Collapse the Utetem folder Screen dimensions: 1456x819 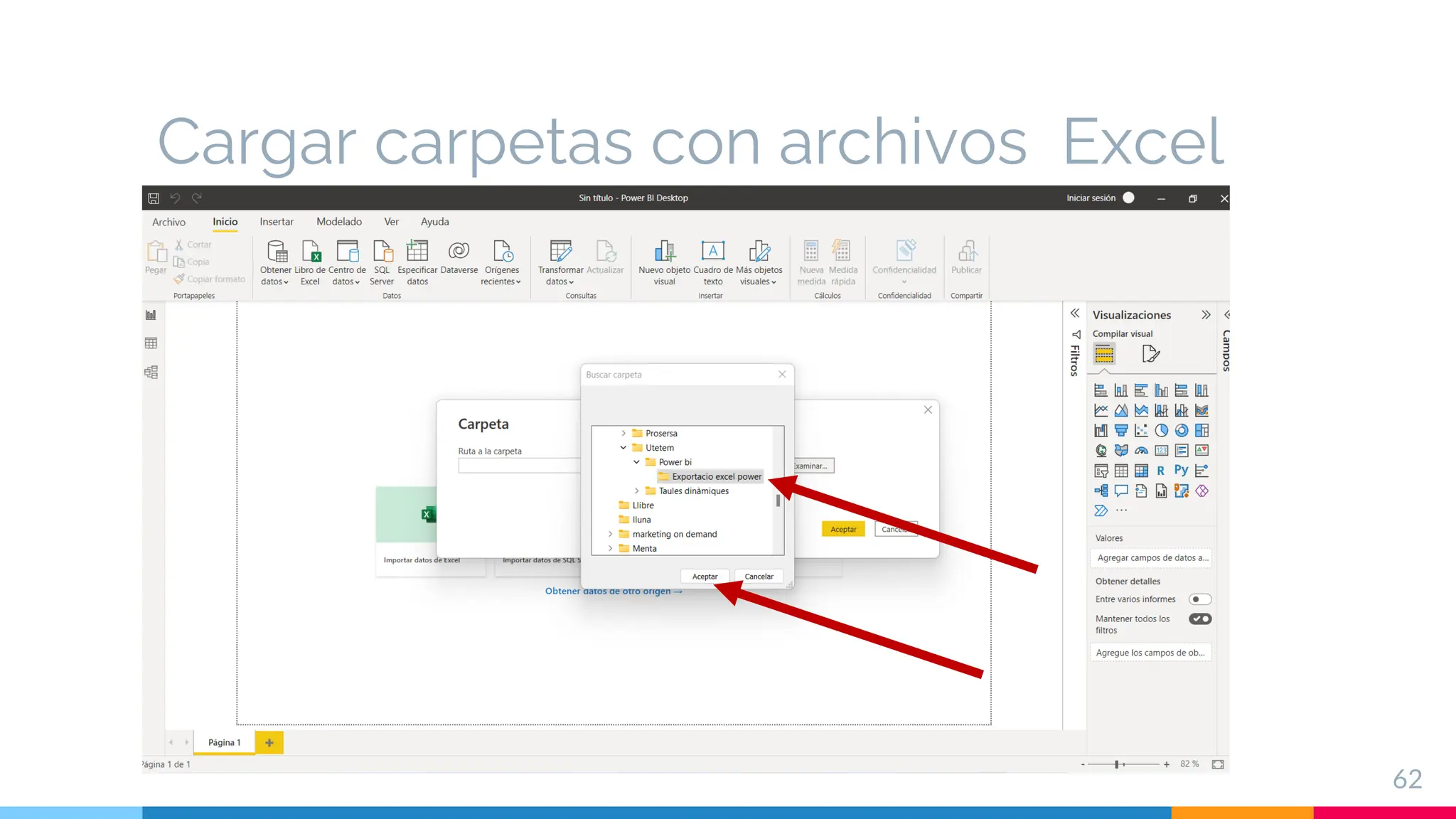pos(623,447)
